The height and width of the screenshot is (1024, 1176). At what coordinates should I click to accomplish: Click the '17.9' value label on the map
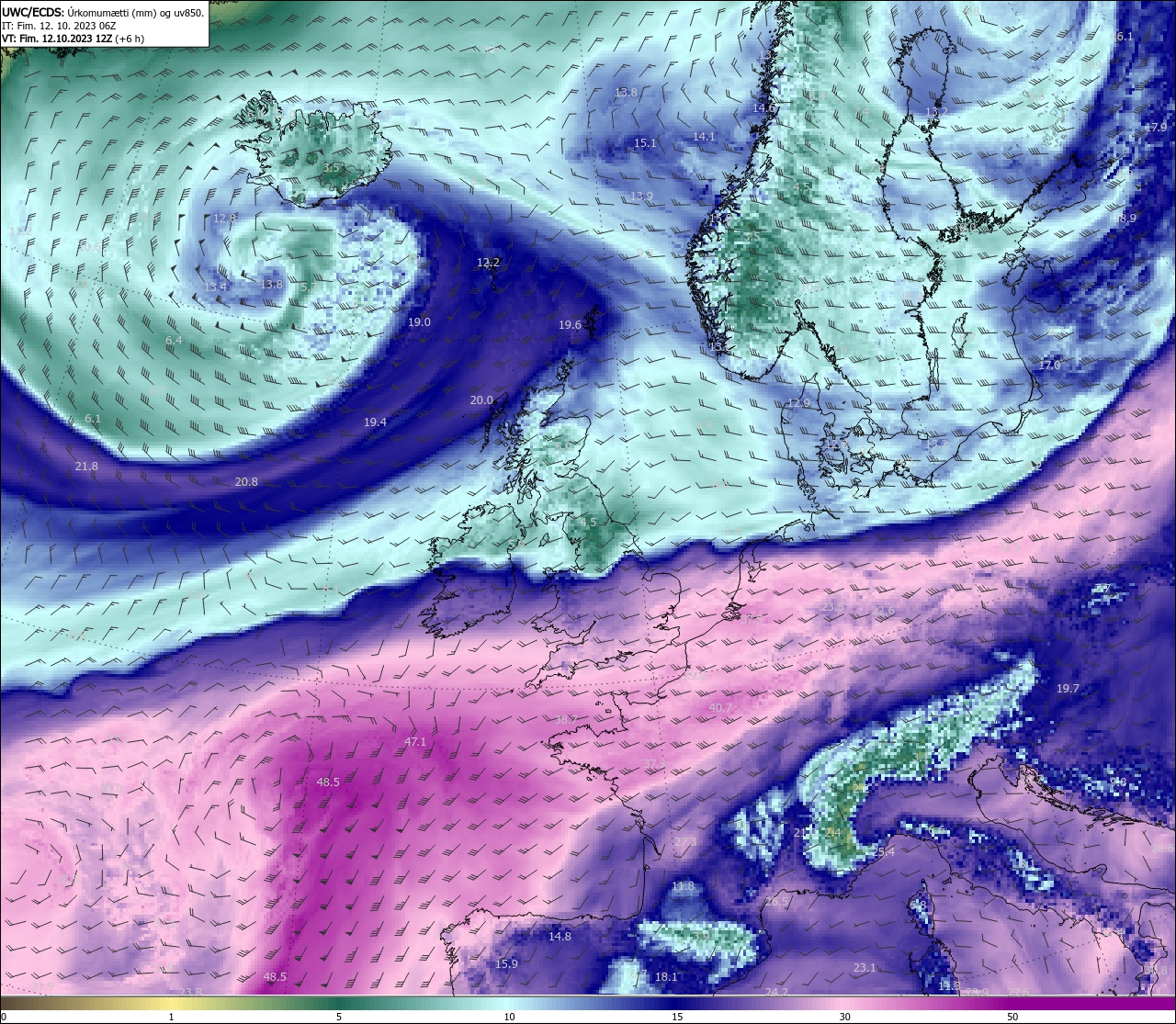1156,128
